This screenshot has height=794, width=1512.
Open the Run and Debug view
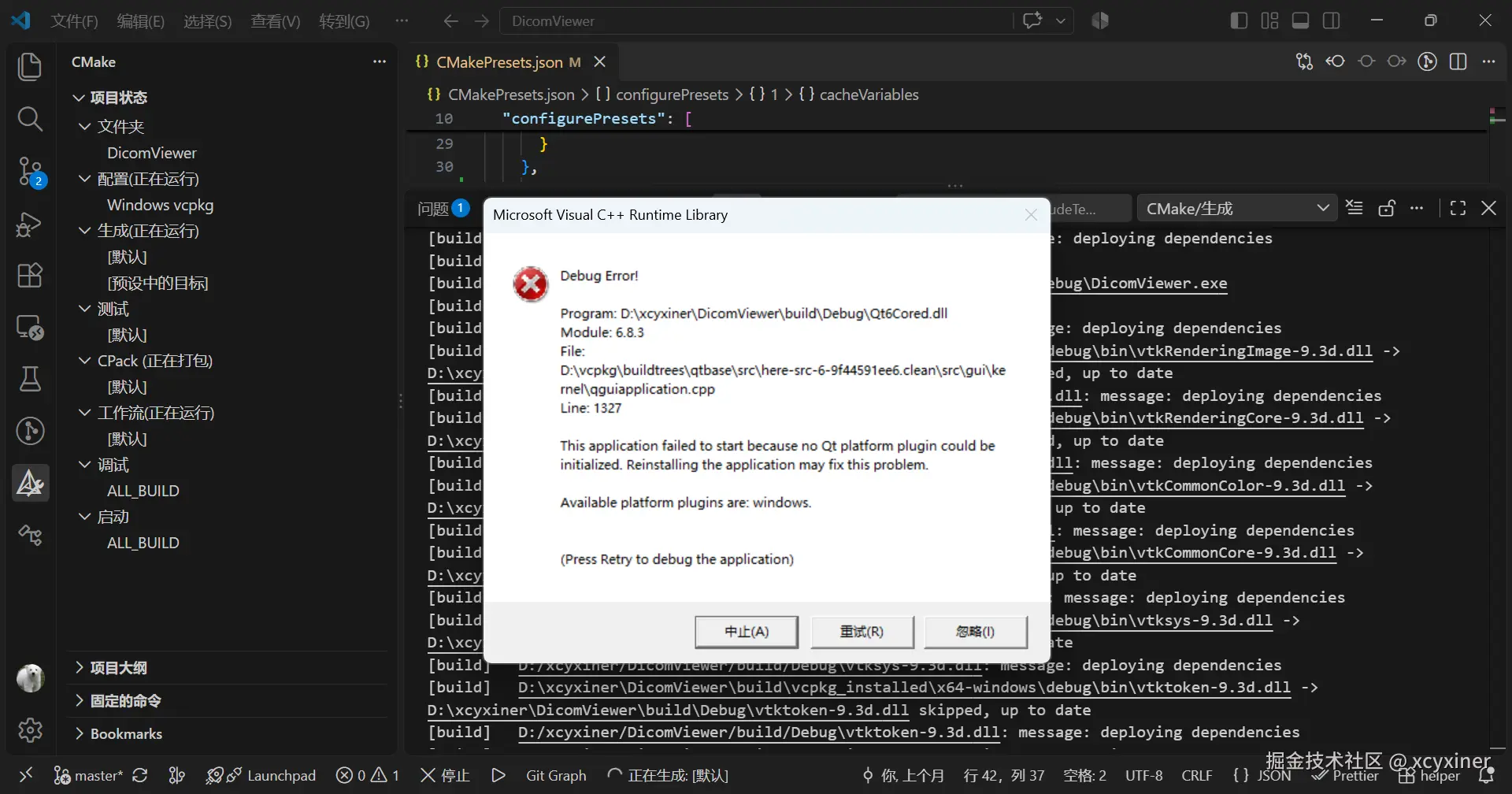(x=30, y=224)
